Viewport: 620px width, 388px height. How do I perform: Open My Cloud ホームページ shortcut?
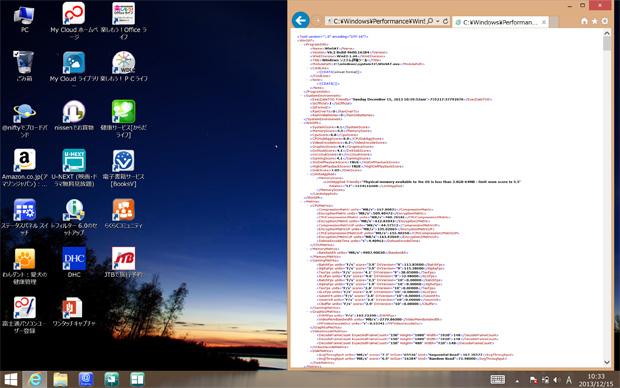[x=74, y=21]
